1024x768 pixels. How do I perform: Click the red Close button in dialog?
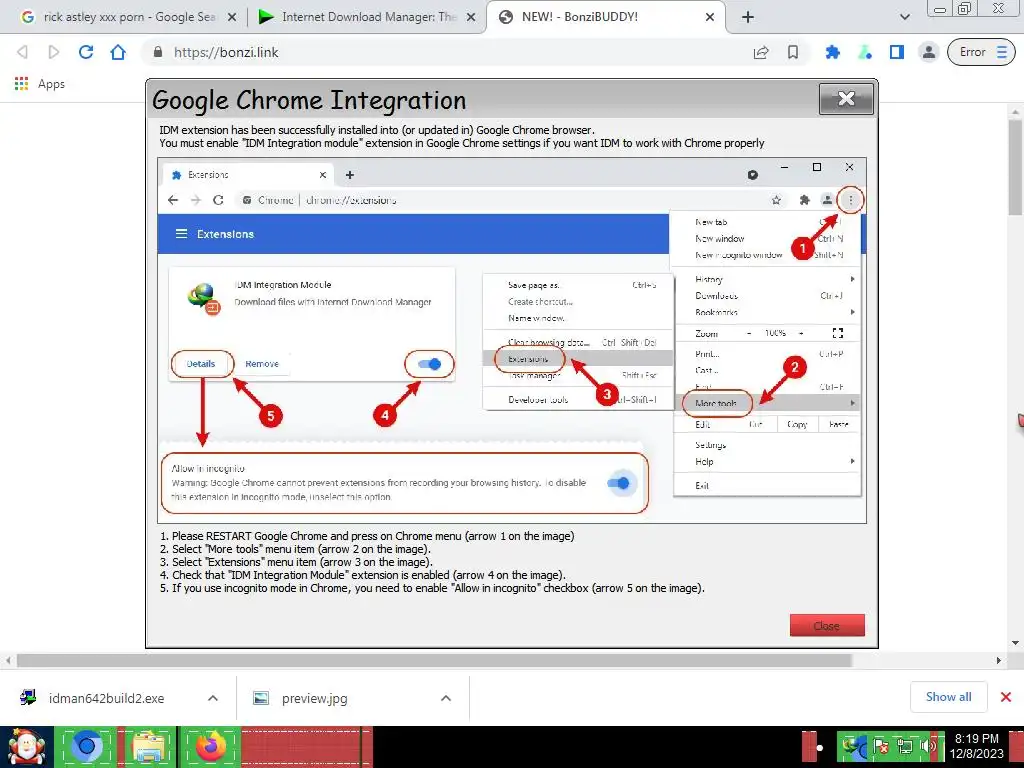click(x=827, y=625)
